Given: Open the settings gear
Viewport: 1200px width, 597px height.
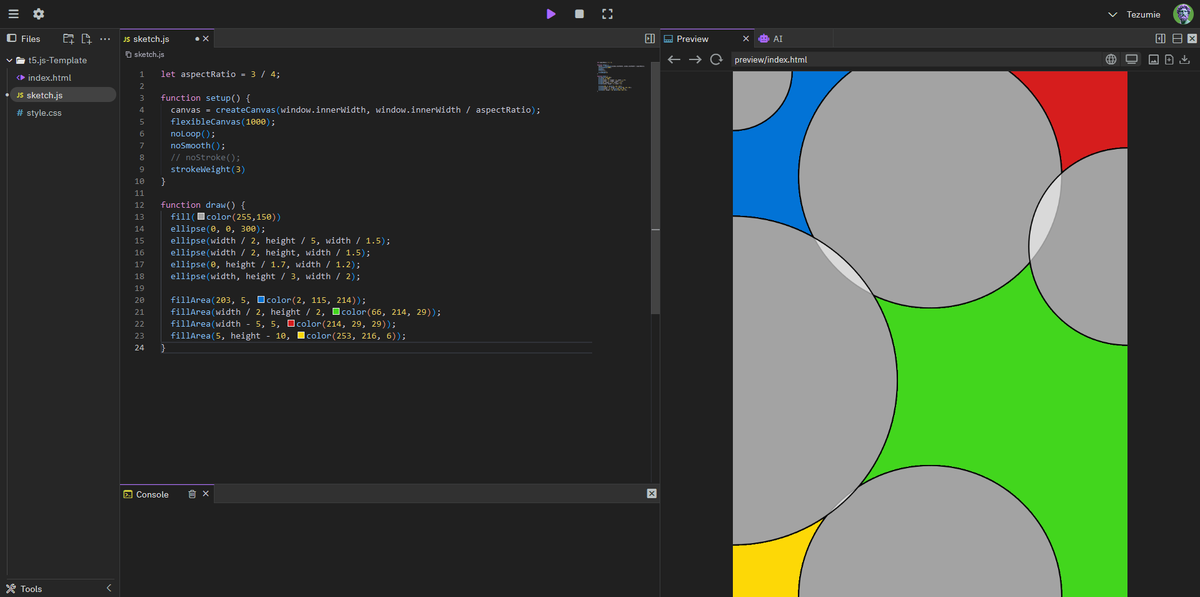Looking at the screenshot, I should pos(38,14).
